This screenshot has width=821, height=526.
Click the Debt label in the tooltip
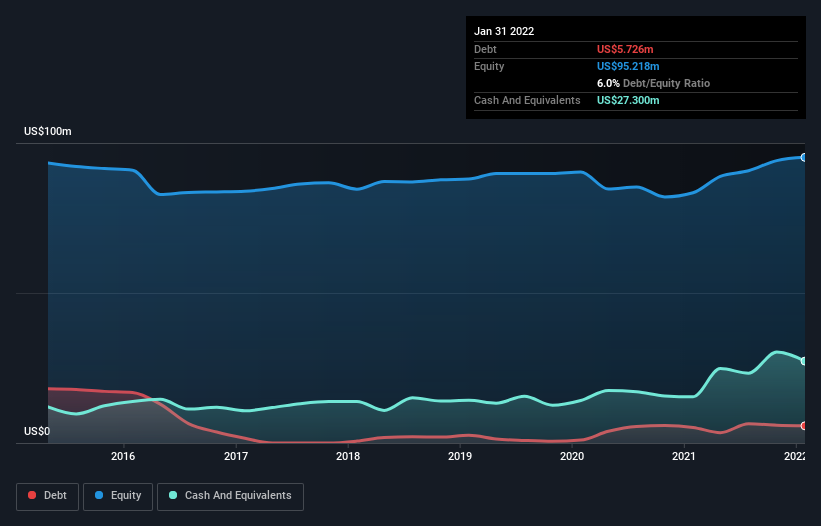[x=485, y=49]
